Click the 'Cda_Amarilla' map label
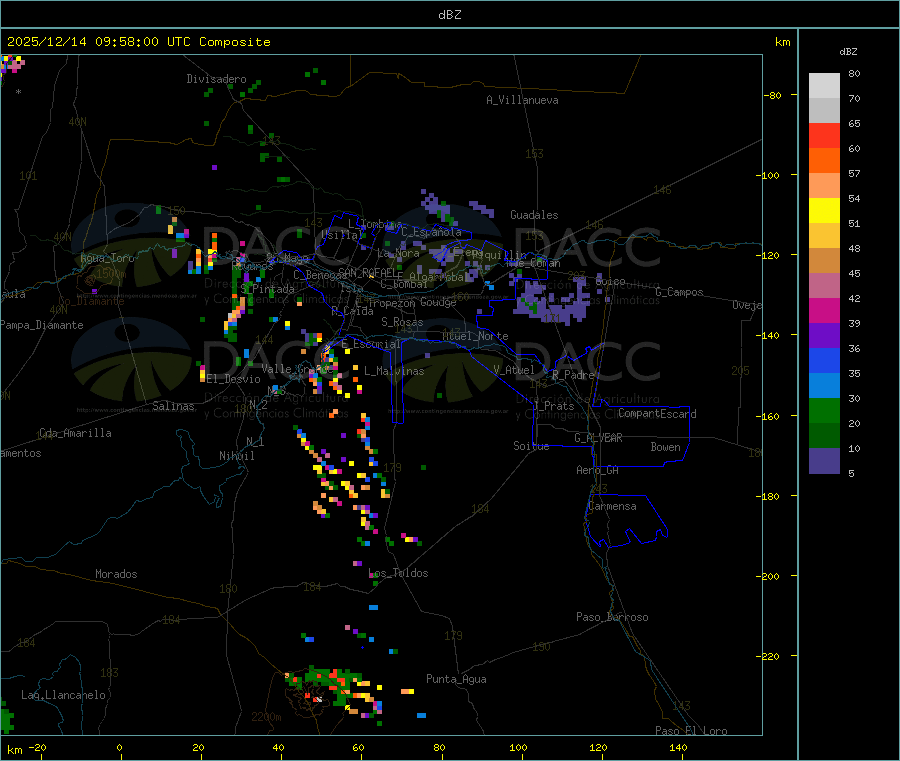Image resolution: width=900 pixels, height=761 pixels. [75, 433]
